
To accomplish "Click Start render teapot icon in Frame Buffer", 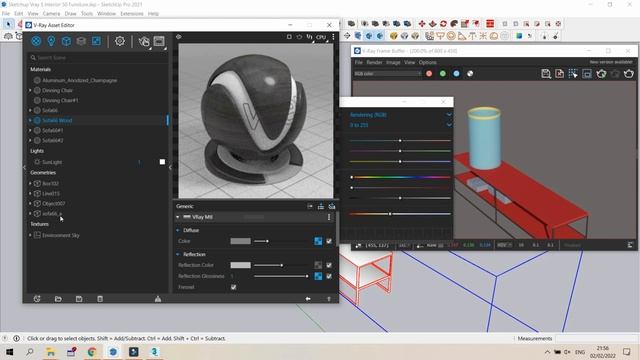I will [629, 73].
